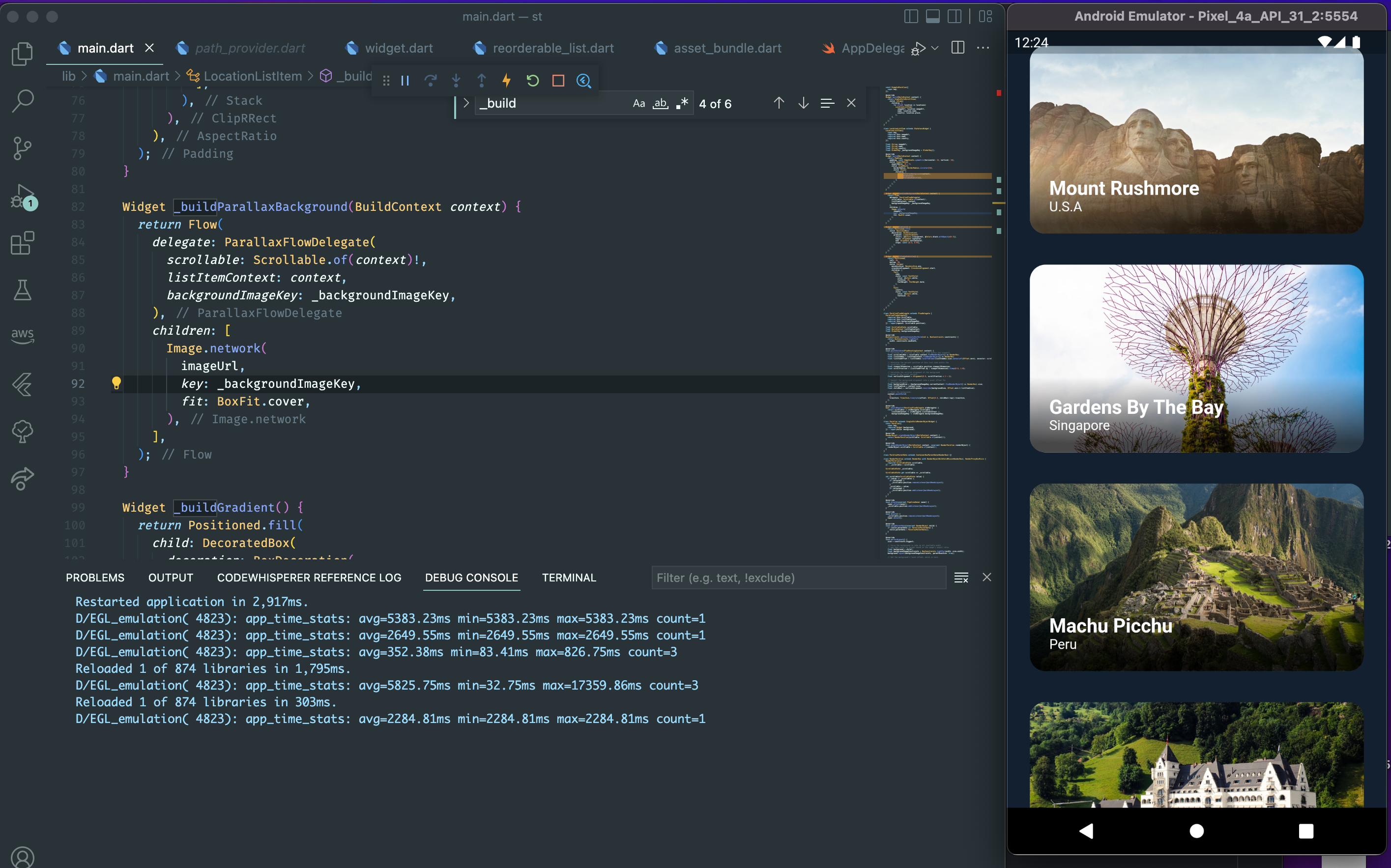Go to next find match arrow
Viewport: 1391px width, 868px height.
(x=803, y=103)
